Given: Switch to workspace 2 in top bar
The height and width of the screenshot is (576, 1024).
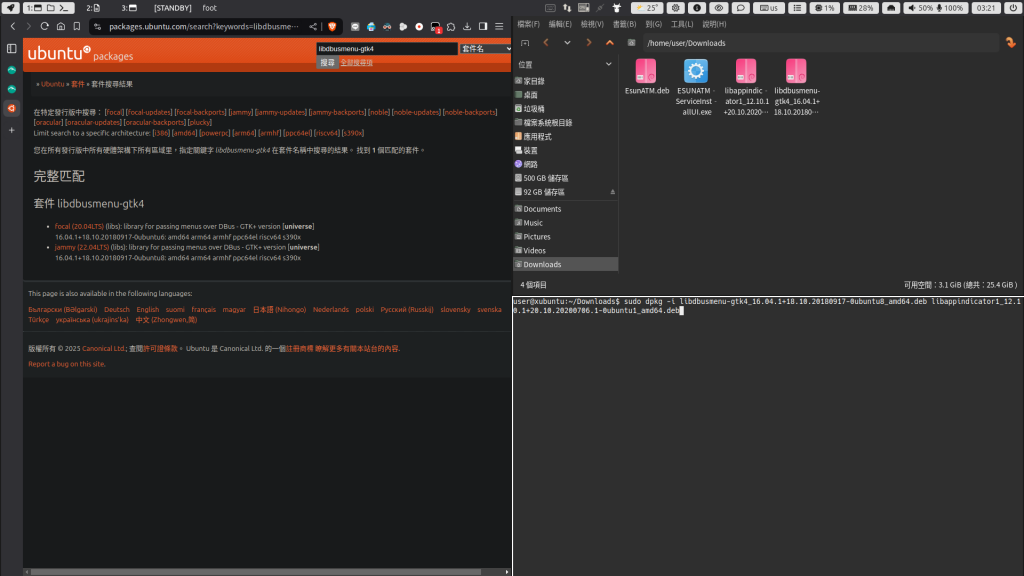Looking at the screenshot, I should pos(93,8).
